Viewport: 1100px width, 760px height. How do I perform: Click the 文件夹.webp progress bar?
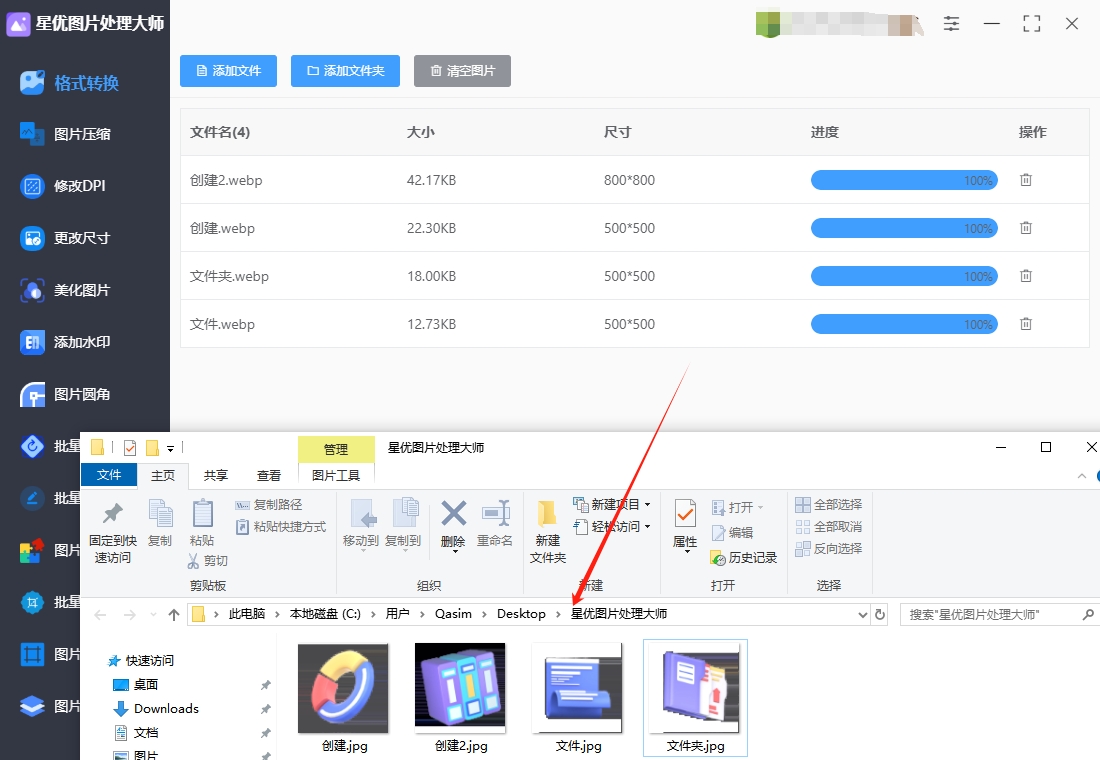(904, 276)
